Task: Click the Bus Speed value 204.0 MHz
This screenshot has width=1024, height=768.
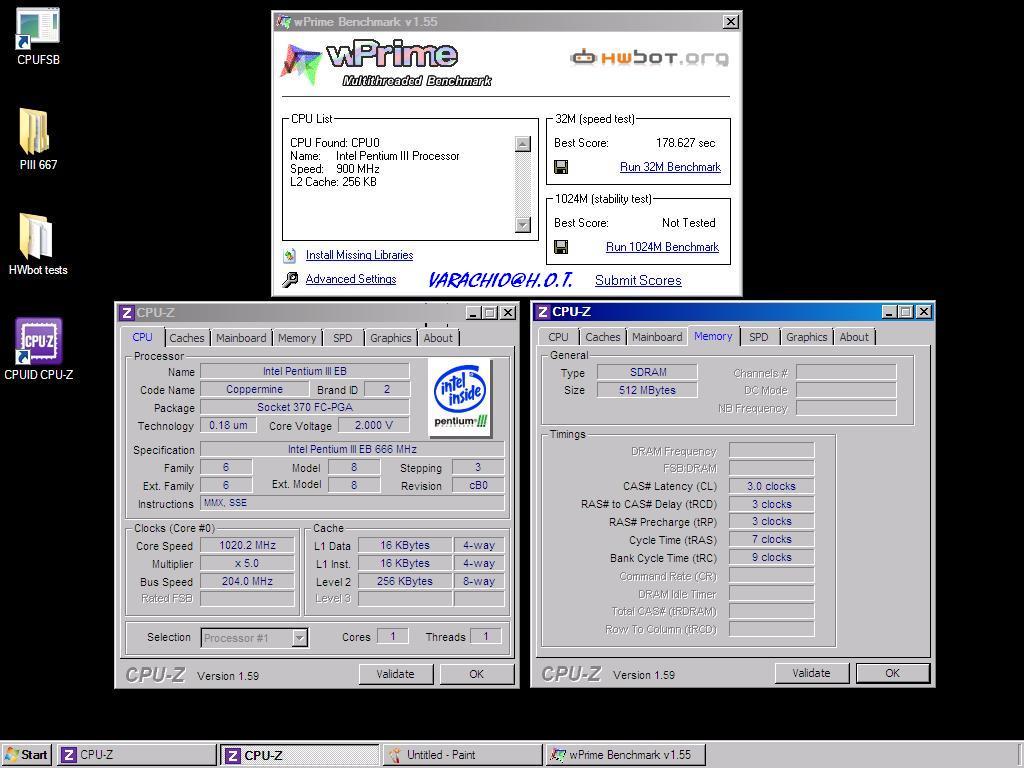Action: [248, 581]
